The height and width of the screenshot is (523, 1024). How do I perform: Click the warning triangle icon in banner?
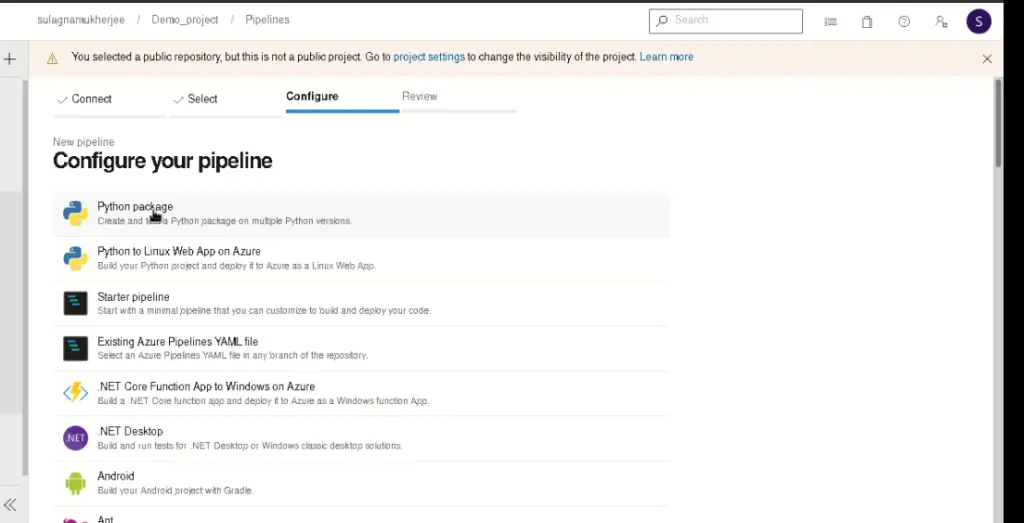[53, 59]
